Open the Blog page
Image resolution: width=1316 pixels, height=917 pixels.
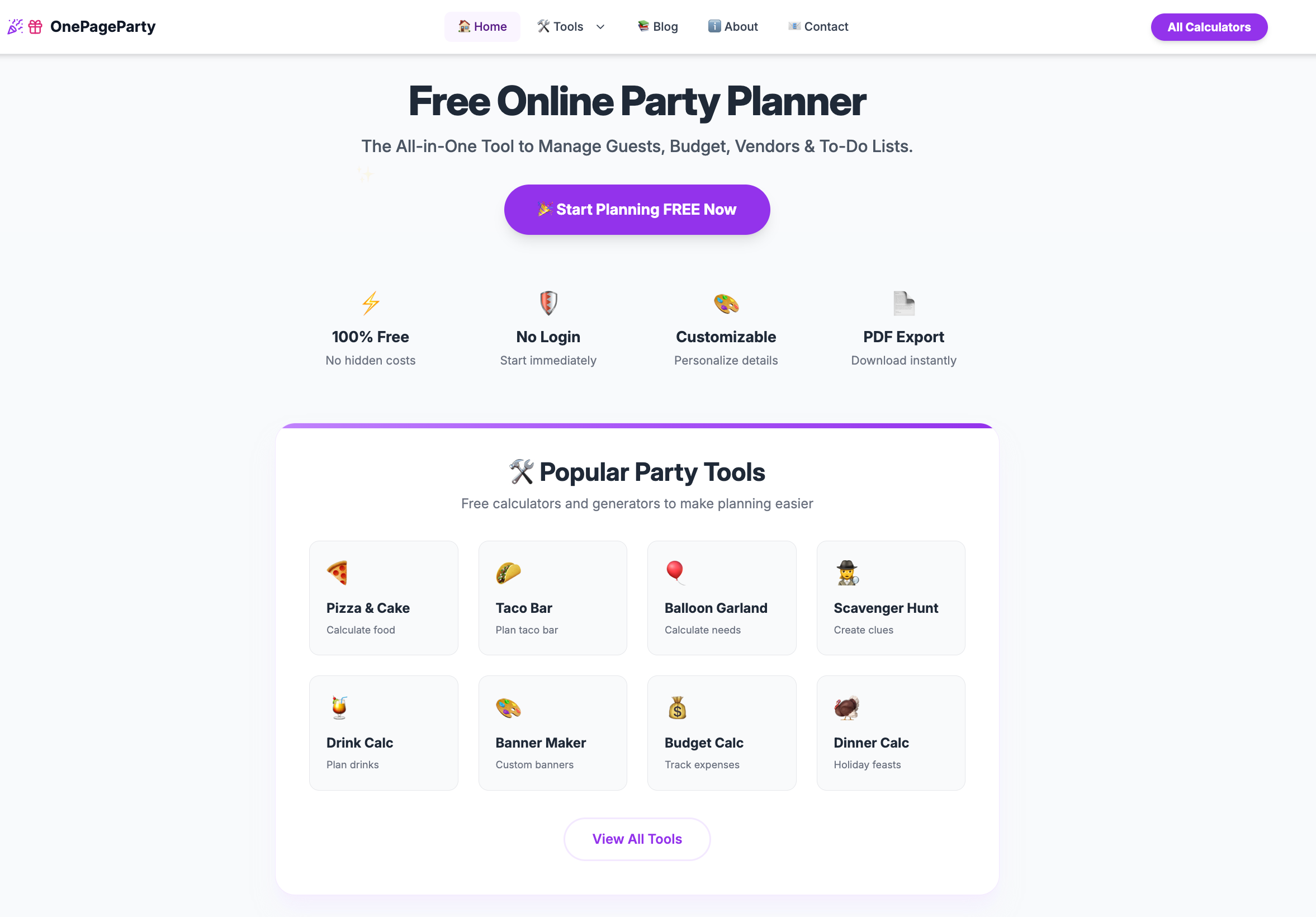click(657, 26)
